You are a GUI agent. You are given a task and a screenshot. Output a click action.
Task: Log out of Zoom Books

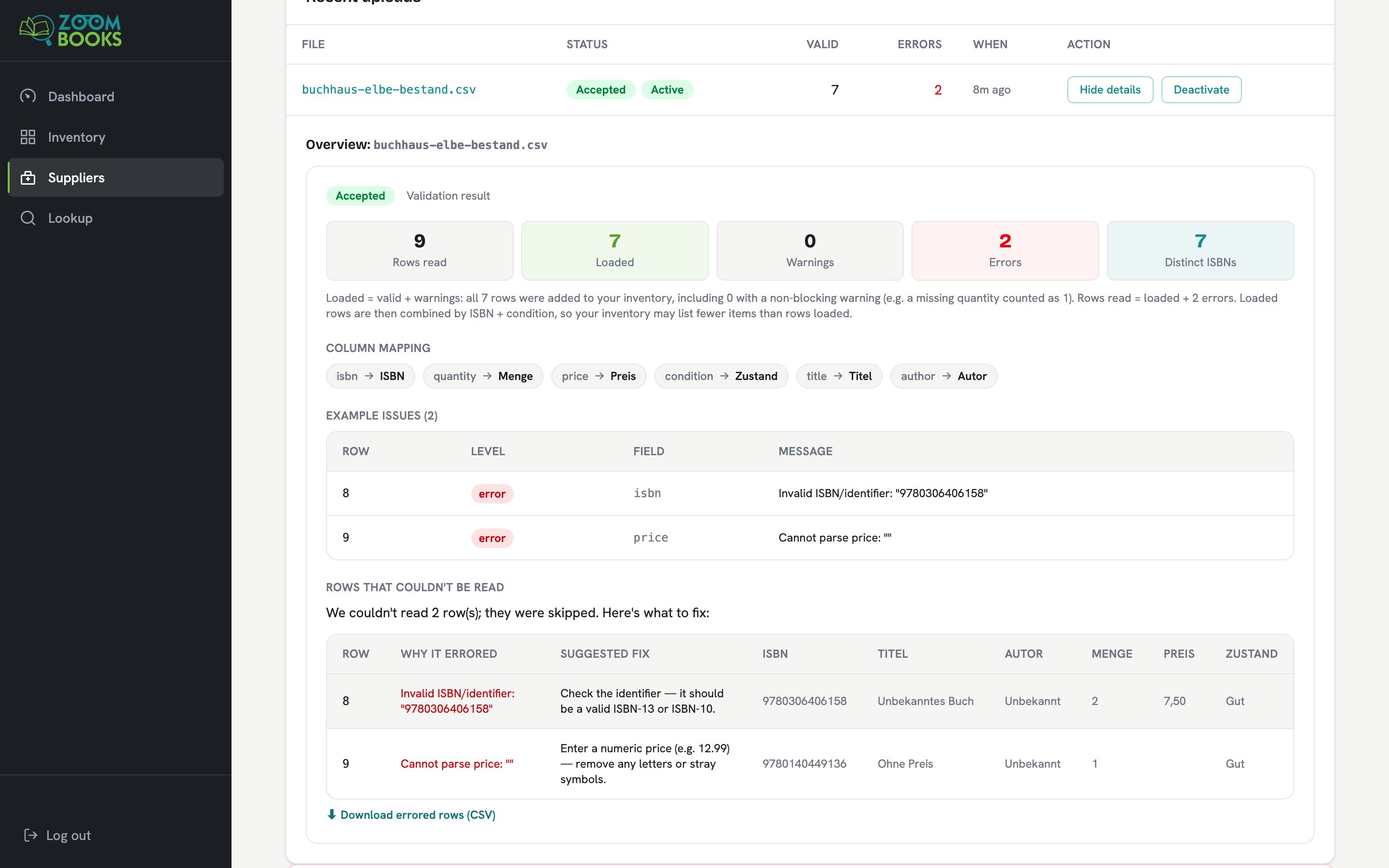point(57,835)
